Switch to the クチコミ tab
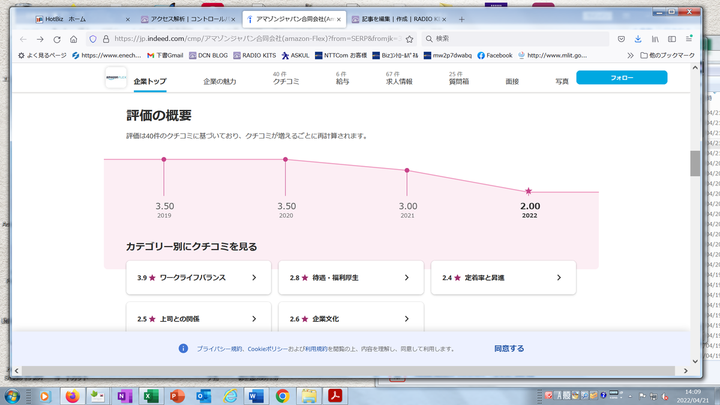This screenshot has height=405, width=720. 288,81
